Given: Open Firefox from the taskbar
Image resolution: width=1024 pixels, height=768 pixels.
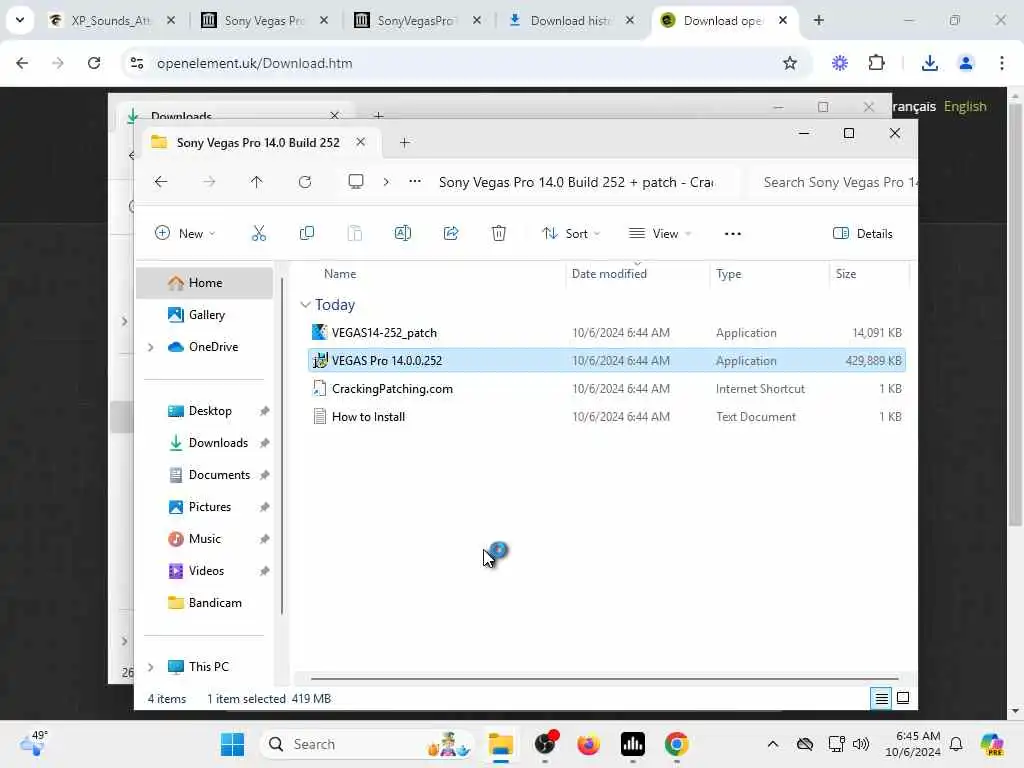Looking at the screenshot, I should (x=588, y=744).
